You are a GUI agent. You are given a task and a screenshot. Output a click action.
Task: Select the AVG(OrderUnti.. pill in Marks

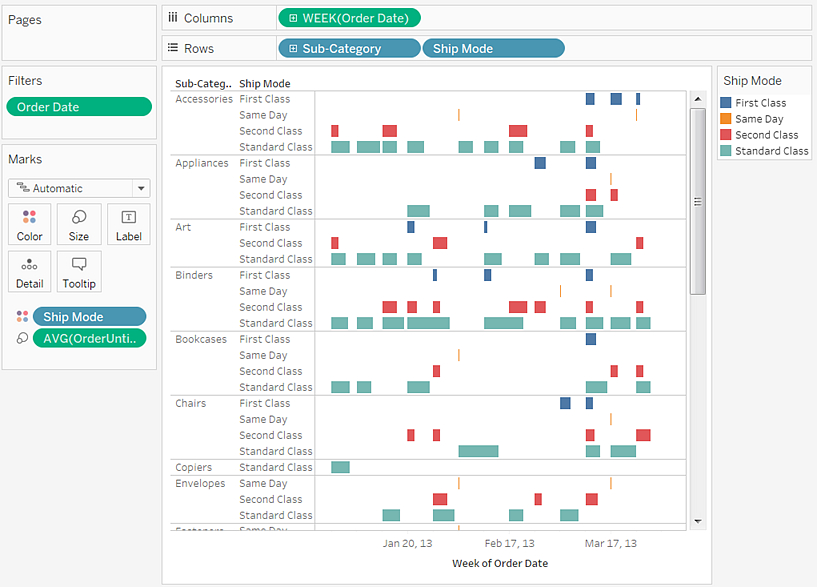click(89, 339)
